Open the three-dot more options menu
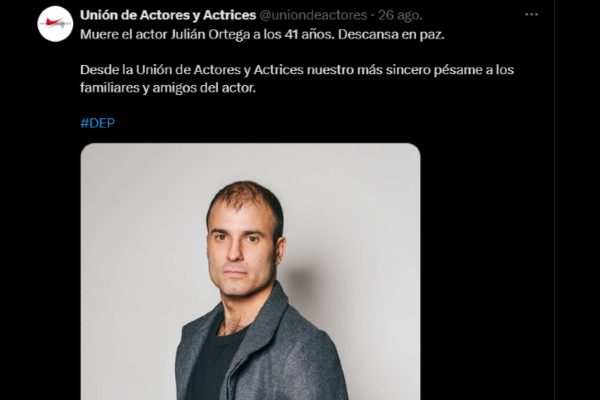 point(532,15)
